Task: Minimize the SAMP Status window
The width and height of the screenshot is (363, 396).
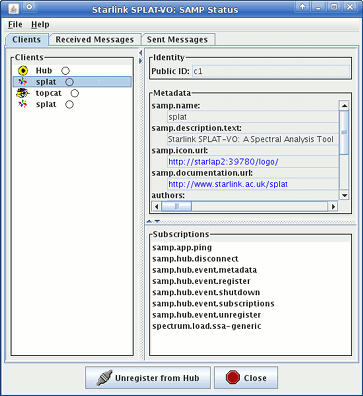Action: [x=318, y=7]
